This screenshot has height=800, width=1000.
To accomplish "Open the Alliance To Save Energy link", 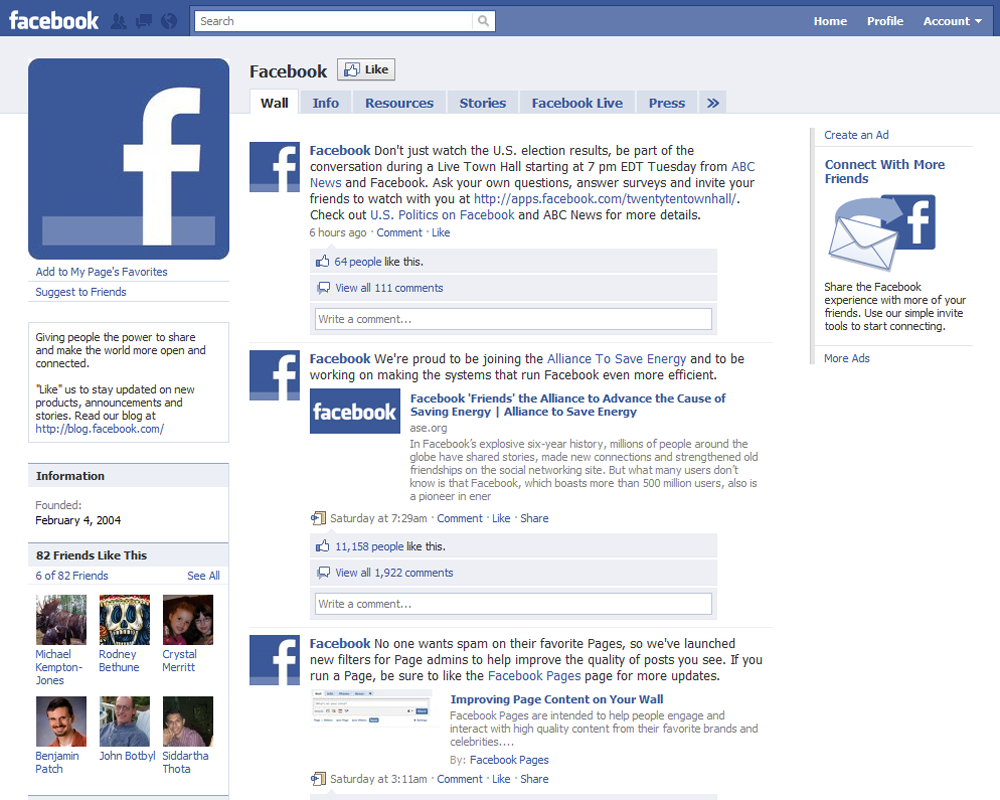I will click(617, 359).
